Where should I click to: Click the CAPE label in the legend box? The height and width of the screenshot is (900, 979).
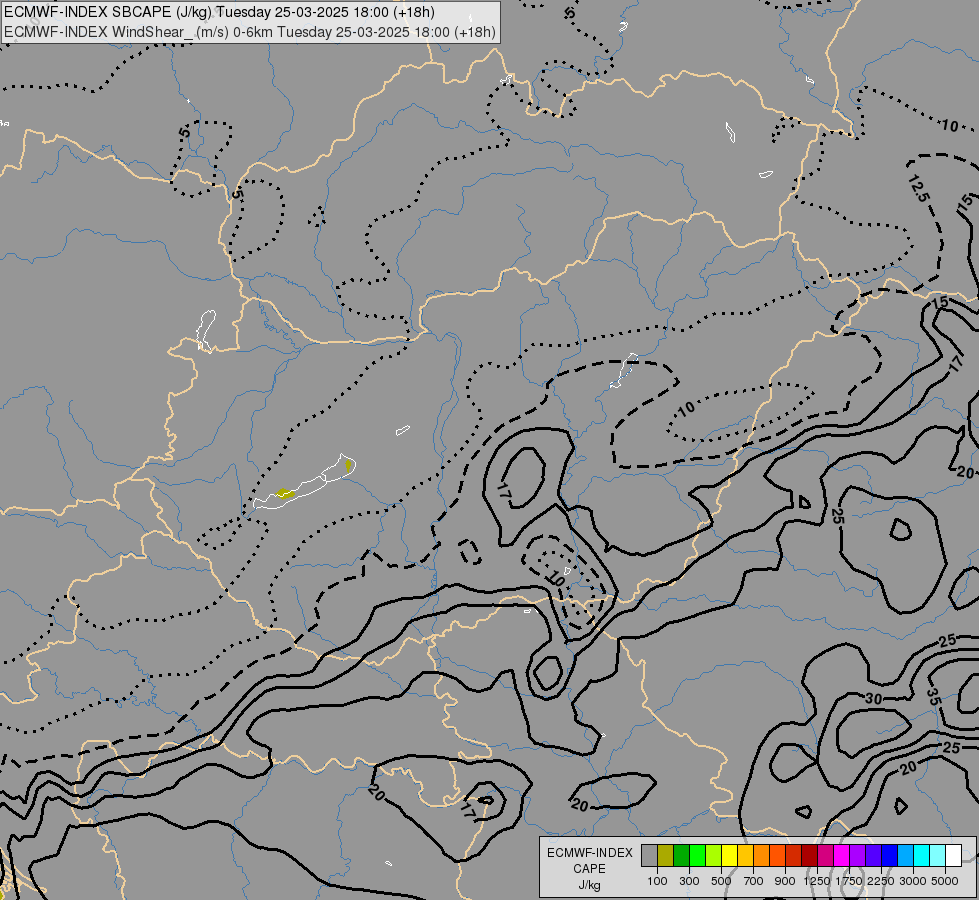tap(589, 869)
